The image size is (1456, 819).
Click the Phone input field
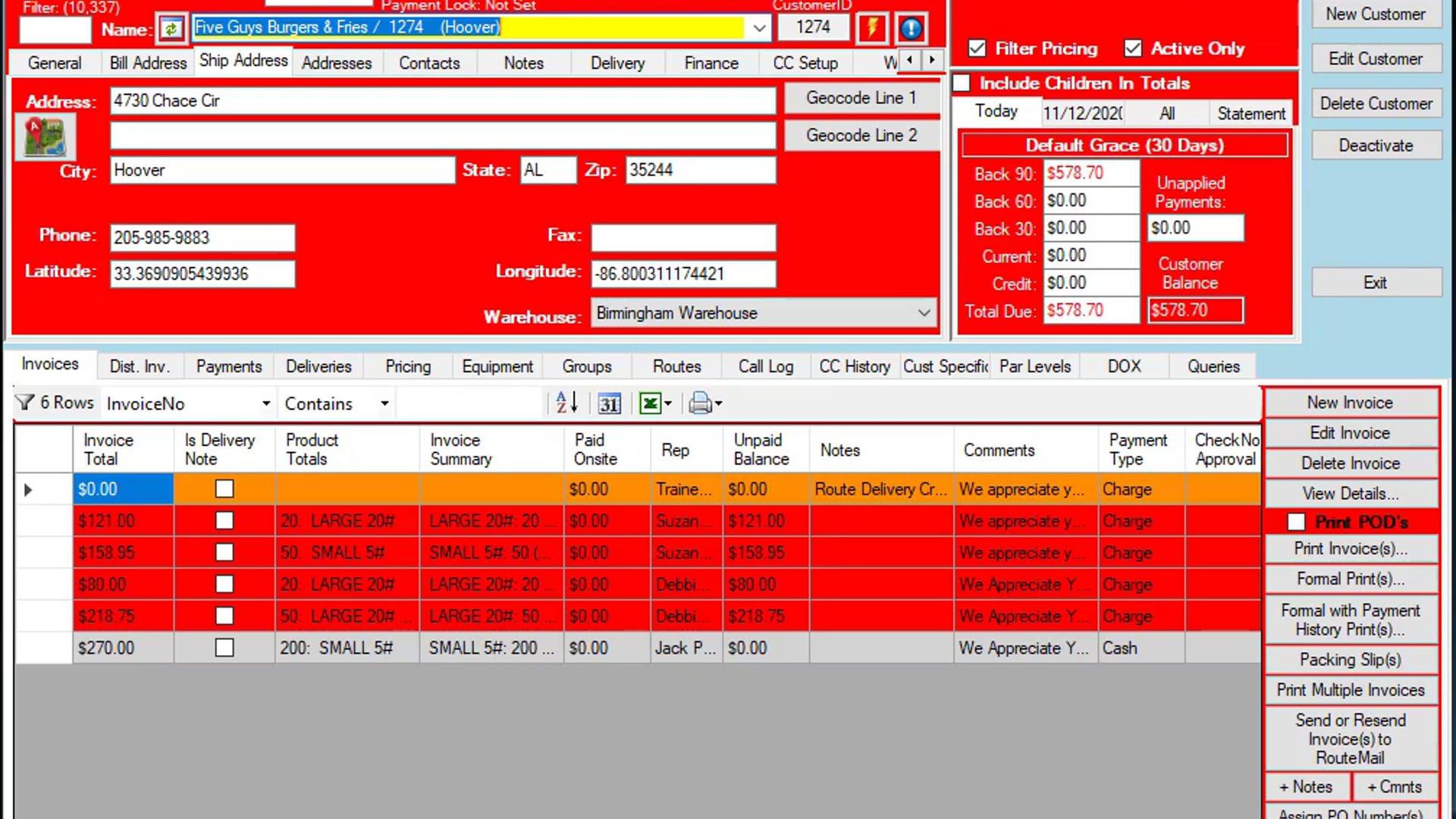point(202,237)
